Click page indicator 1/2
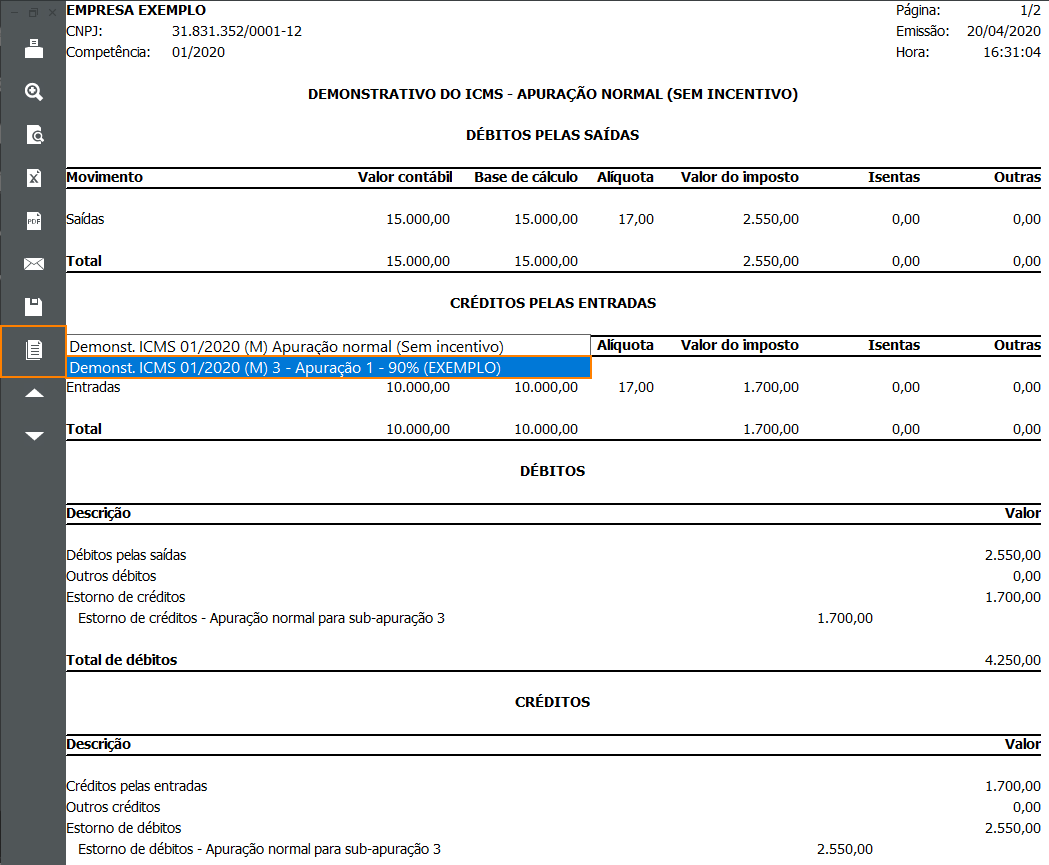This screenshot has height=865, width=1049. tap(1030, 11)
